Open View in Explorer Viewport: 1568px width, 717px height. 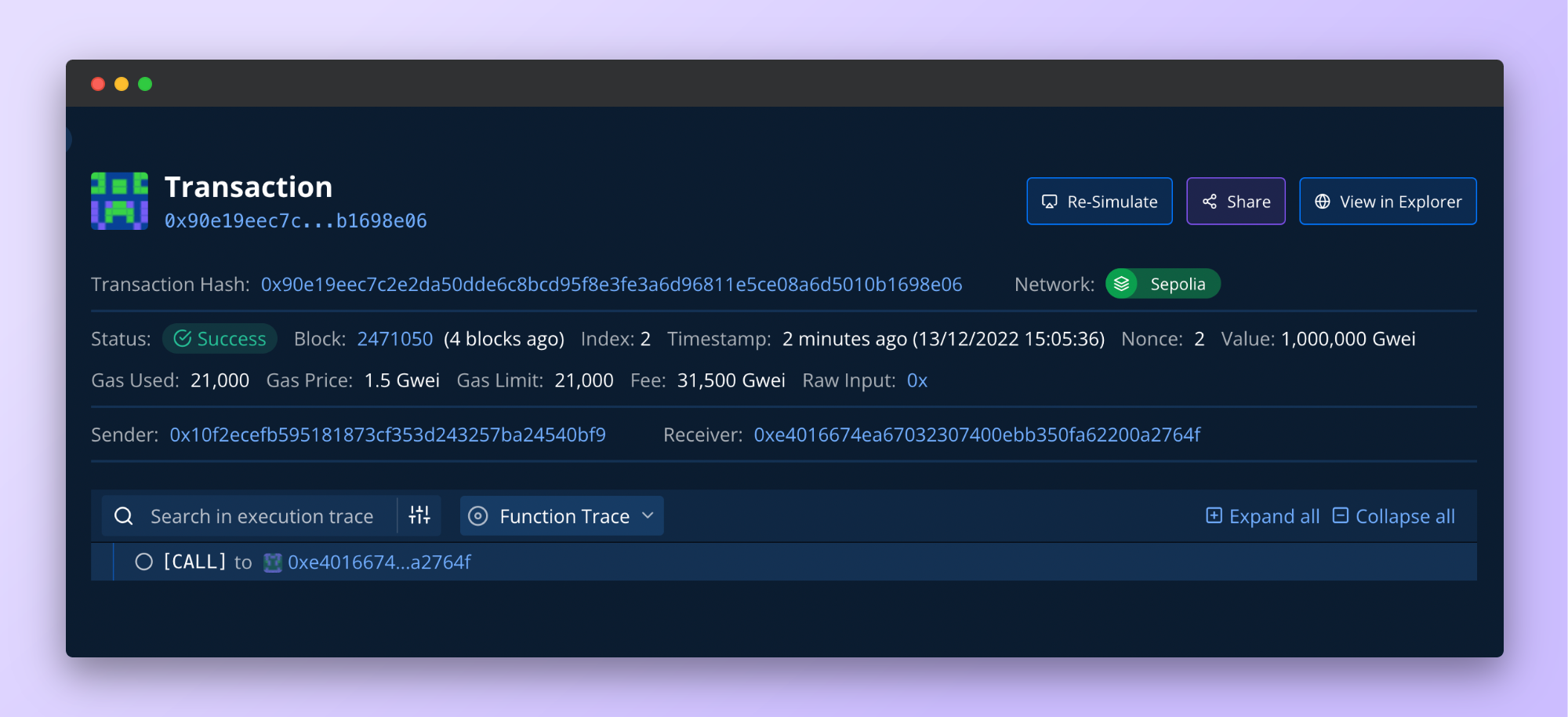pos(1388,202)
